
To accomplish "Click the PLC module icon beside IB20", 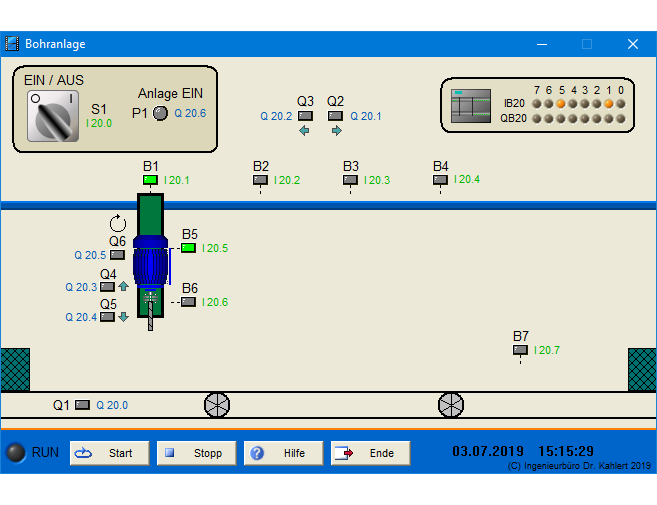I will [x=471, y=106].
